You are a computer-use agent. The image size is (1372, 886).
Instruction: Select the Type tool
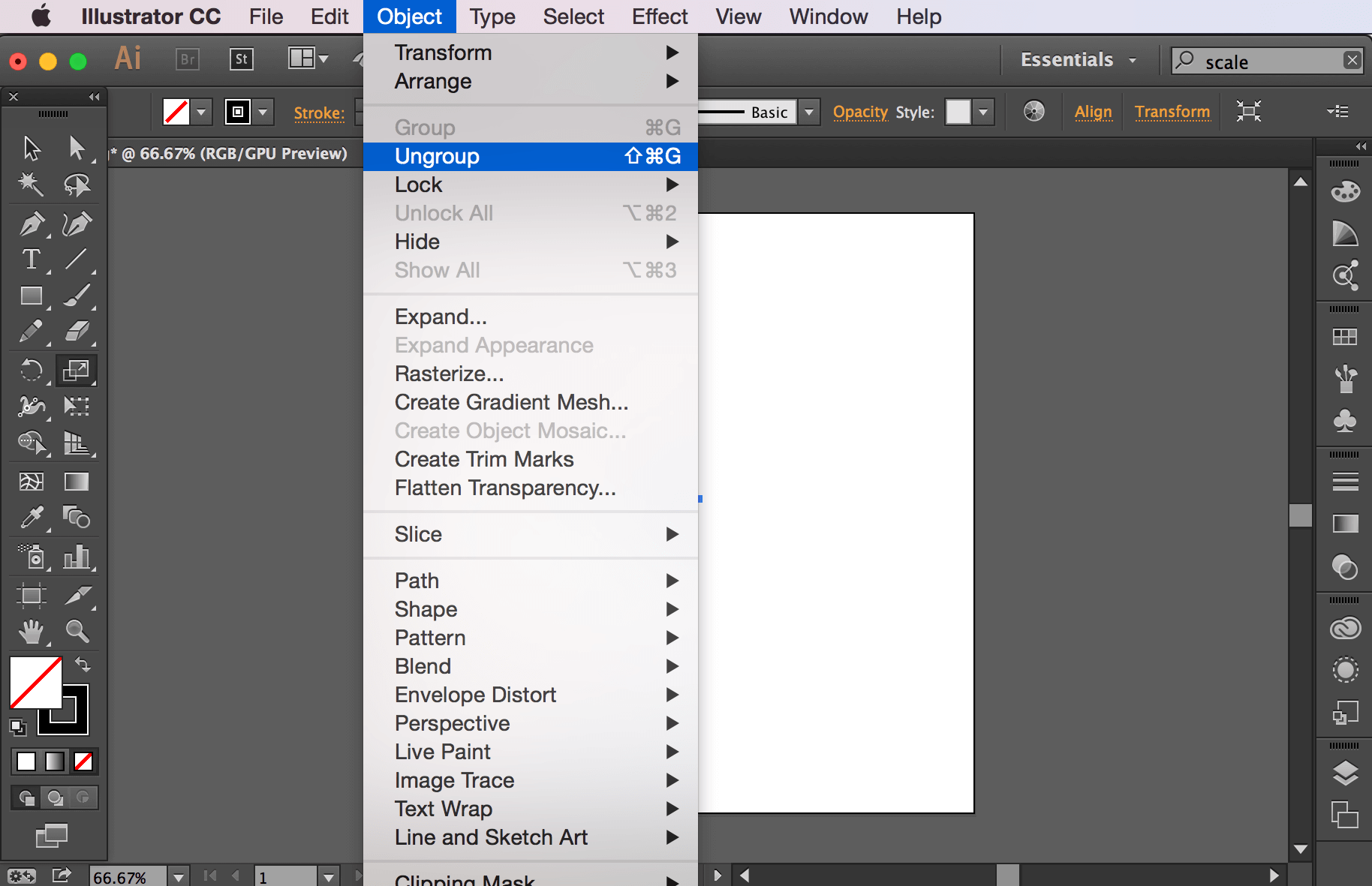[32, 260]
